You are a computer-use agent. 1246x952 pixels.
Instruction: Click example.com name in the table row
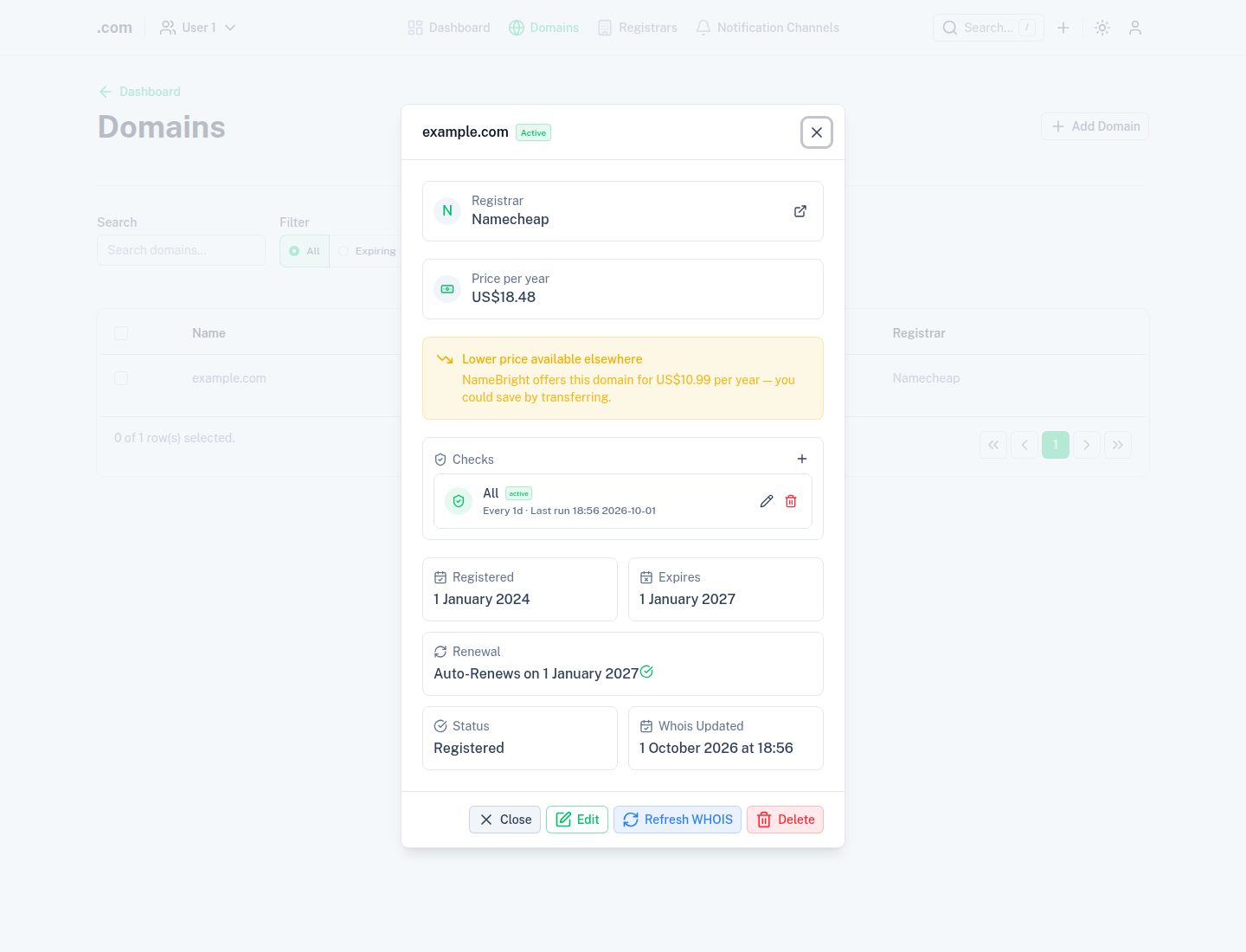[x=229, y=378]
